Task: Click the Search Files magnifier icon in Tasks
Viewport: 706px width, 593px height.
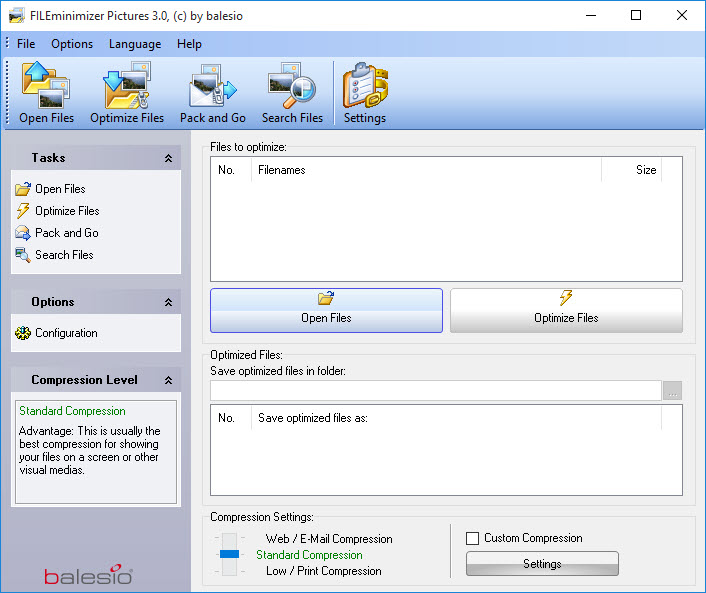Action: point(23,255)
